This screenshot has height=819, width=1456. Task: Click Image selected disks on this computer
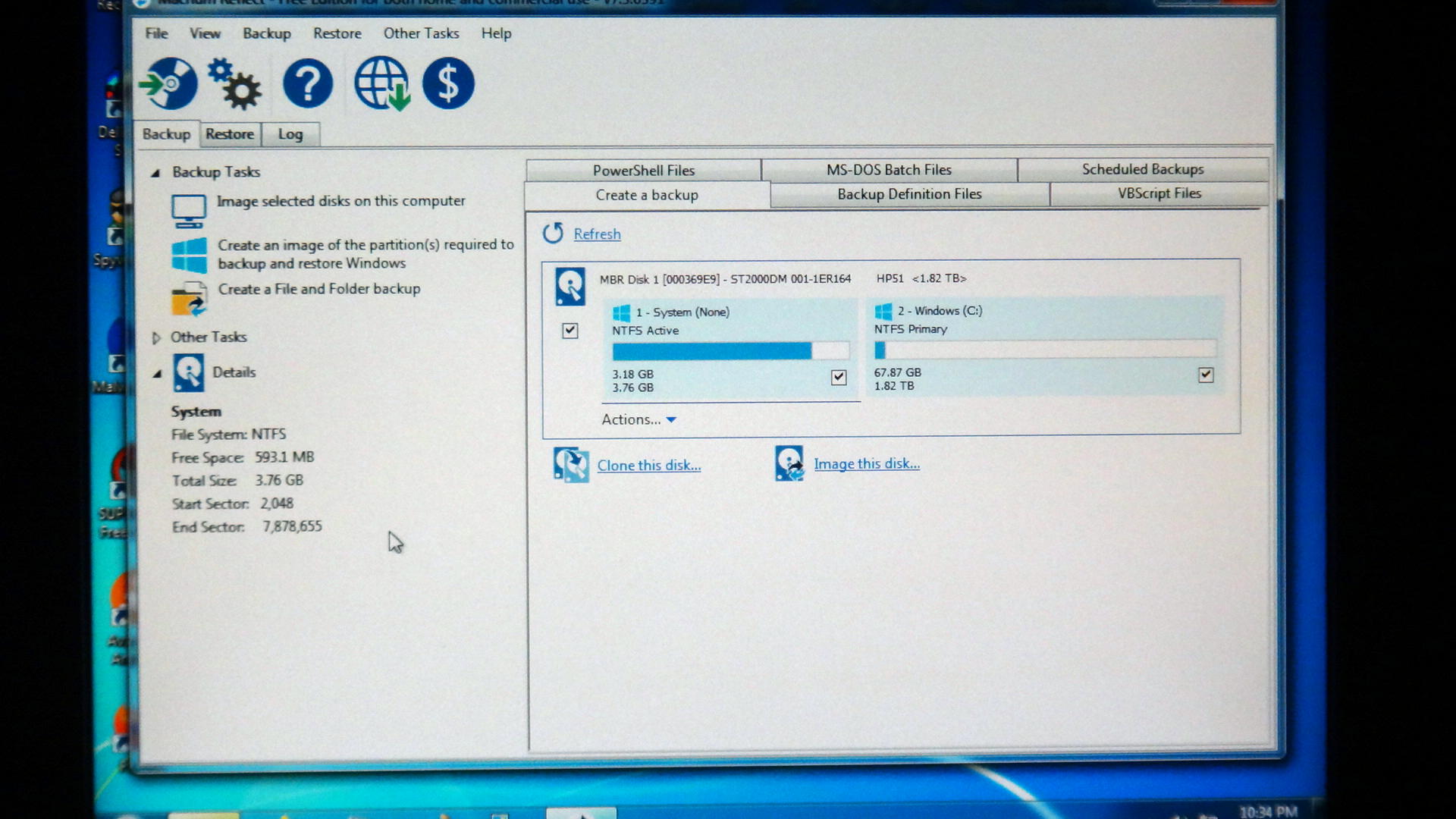click(x=341, y=201)
